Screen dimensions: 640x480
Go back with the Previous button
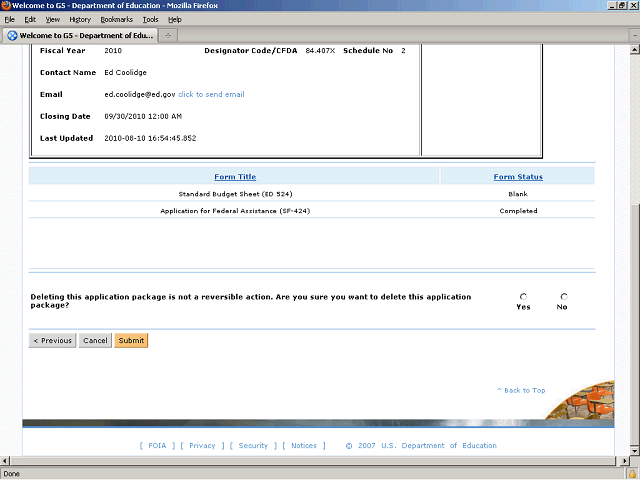point(52,340)
